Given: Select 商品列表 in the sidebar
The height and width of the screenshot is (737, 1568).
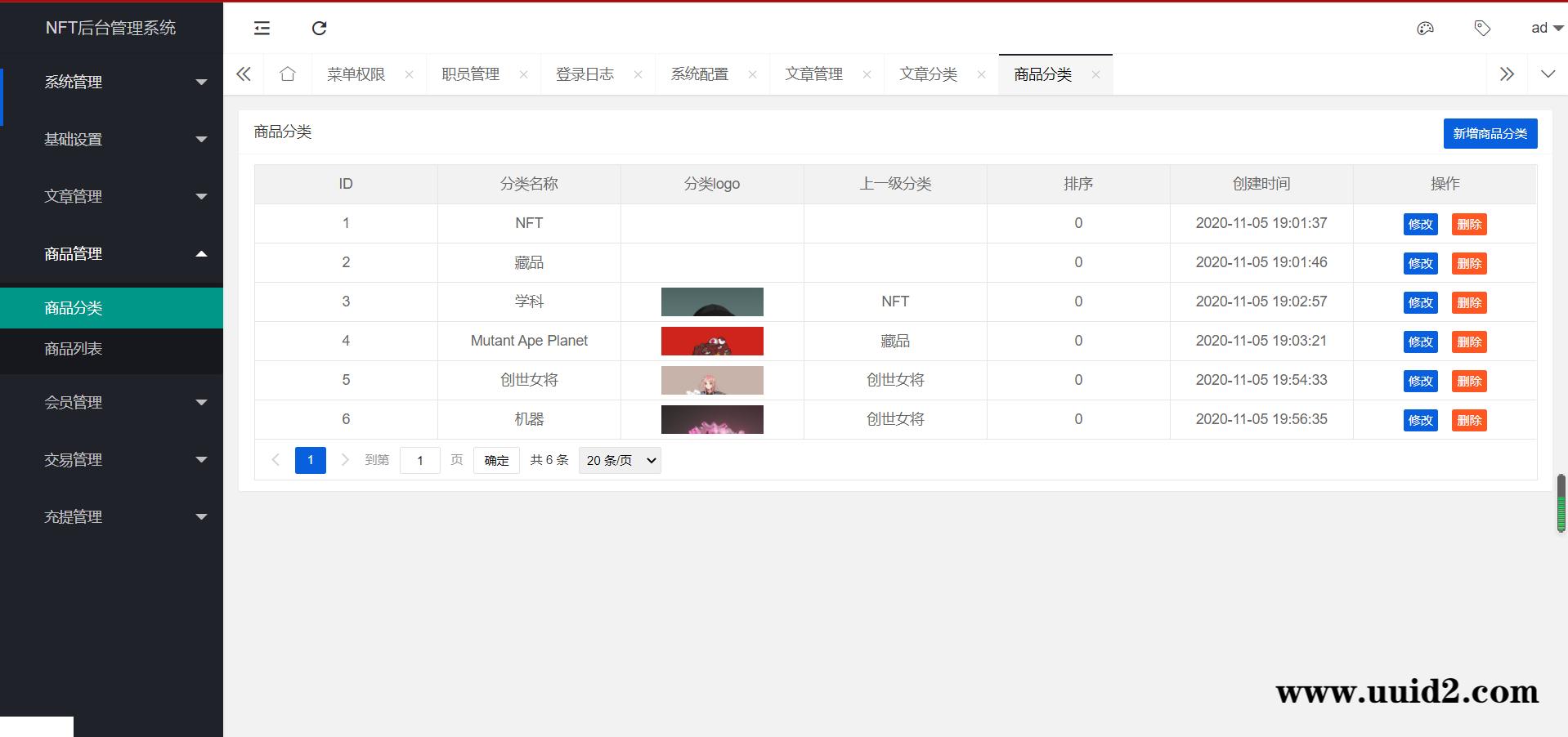Looking at the screenshot, I should pos(74,349).
